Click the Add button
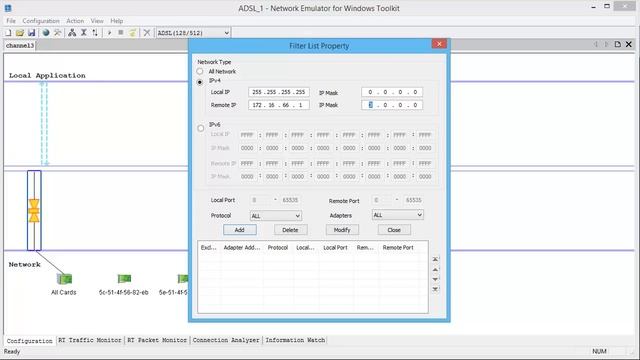 (x=240, y=230)
